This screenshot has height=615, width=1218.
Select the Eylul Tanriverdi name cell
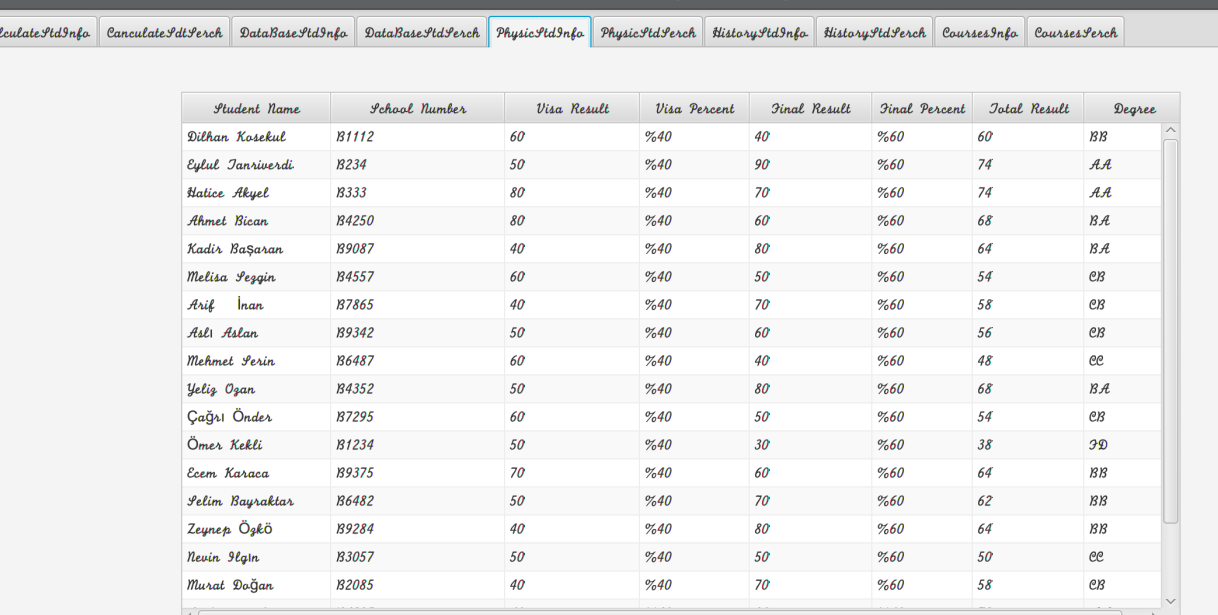coord(256,165)
